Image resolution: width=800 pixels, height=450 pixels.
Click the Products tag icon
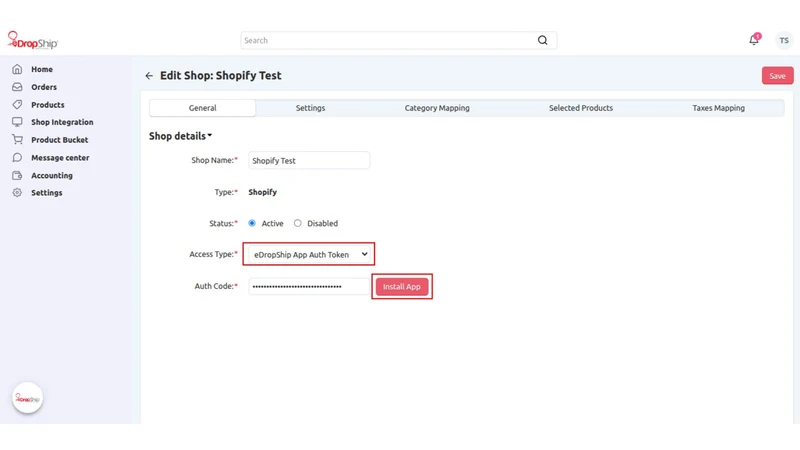coord(17,105)
